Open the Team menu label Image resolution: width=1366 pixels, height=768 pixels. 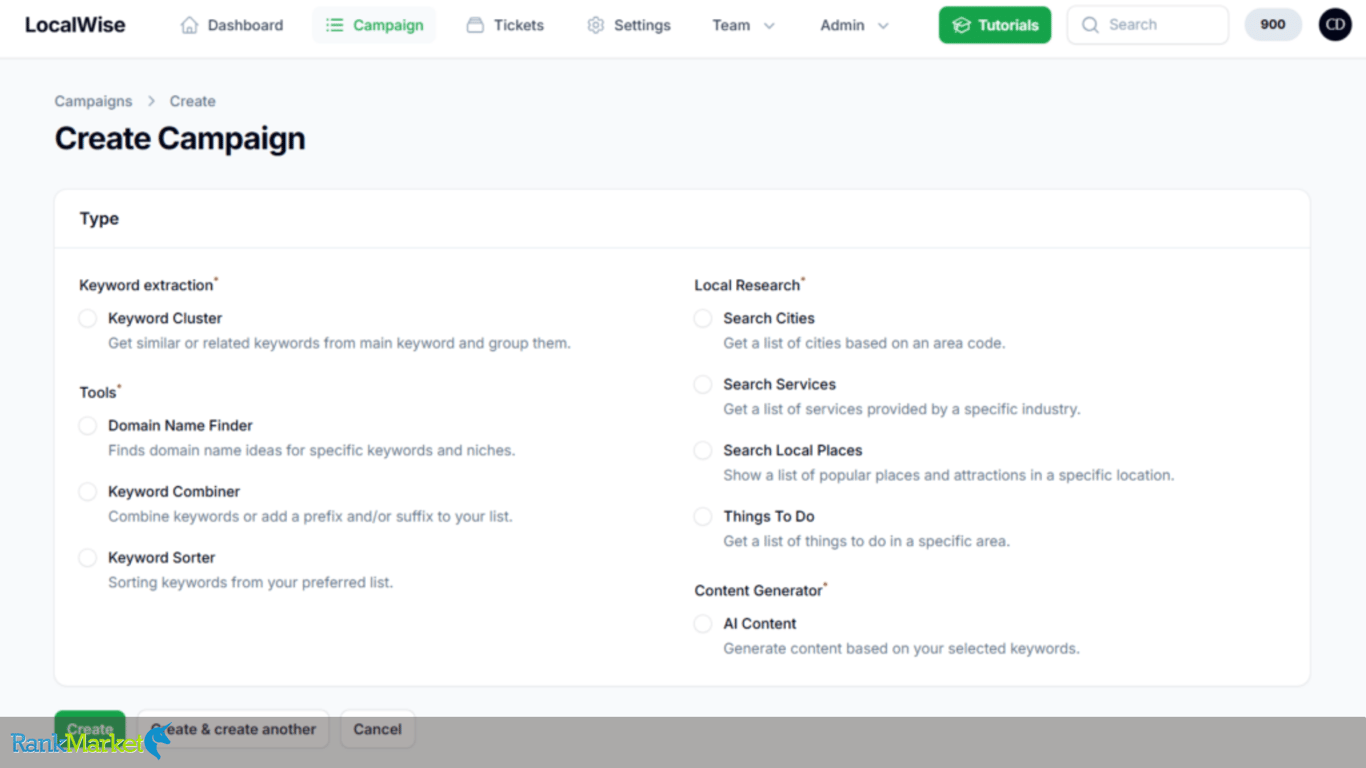[x=731, y=25]
